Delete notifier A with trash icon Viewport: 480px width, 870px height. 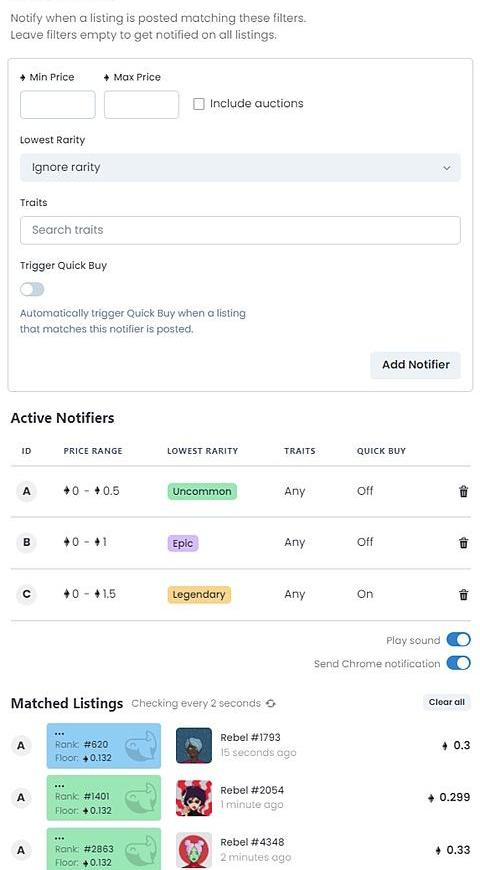tap(463, 491)
